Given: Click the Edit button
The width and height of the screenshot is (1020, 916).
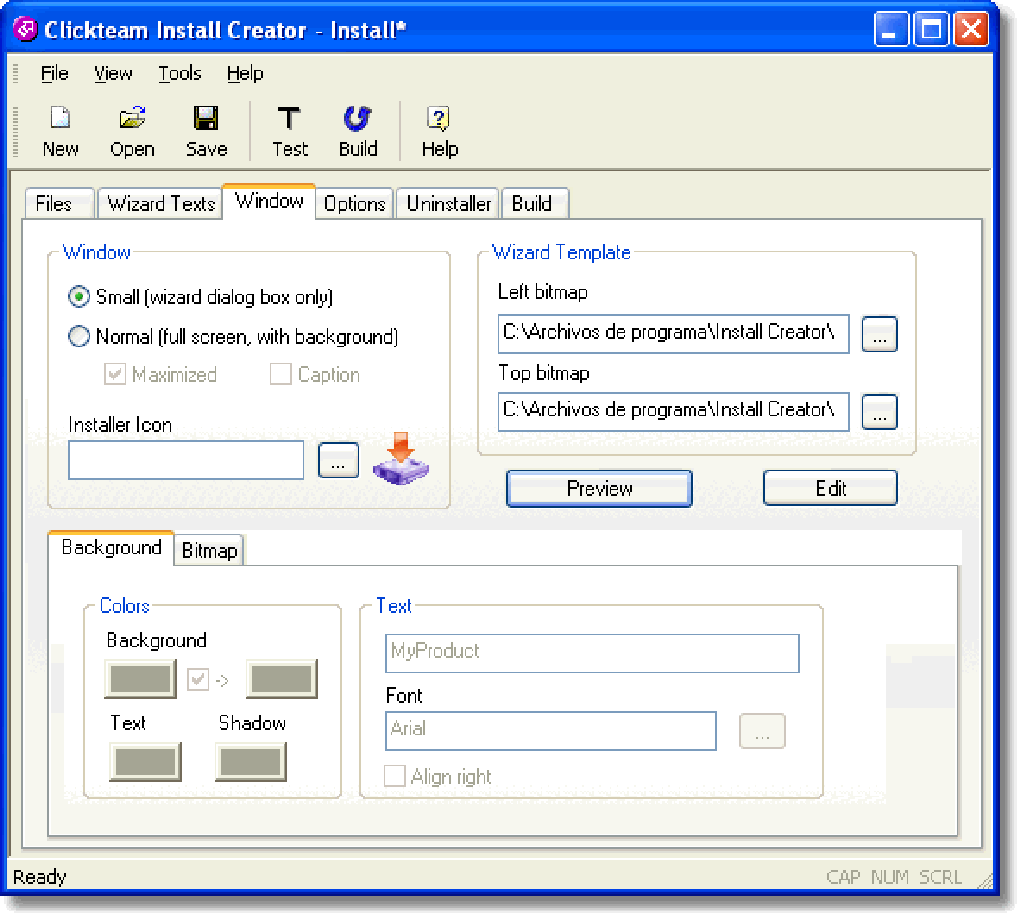Looking at the screenshot, I should 830,488.
